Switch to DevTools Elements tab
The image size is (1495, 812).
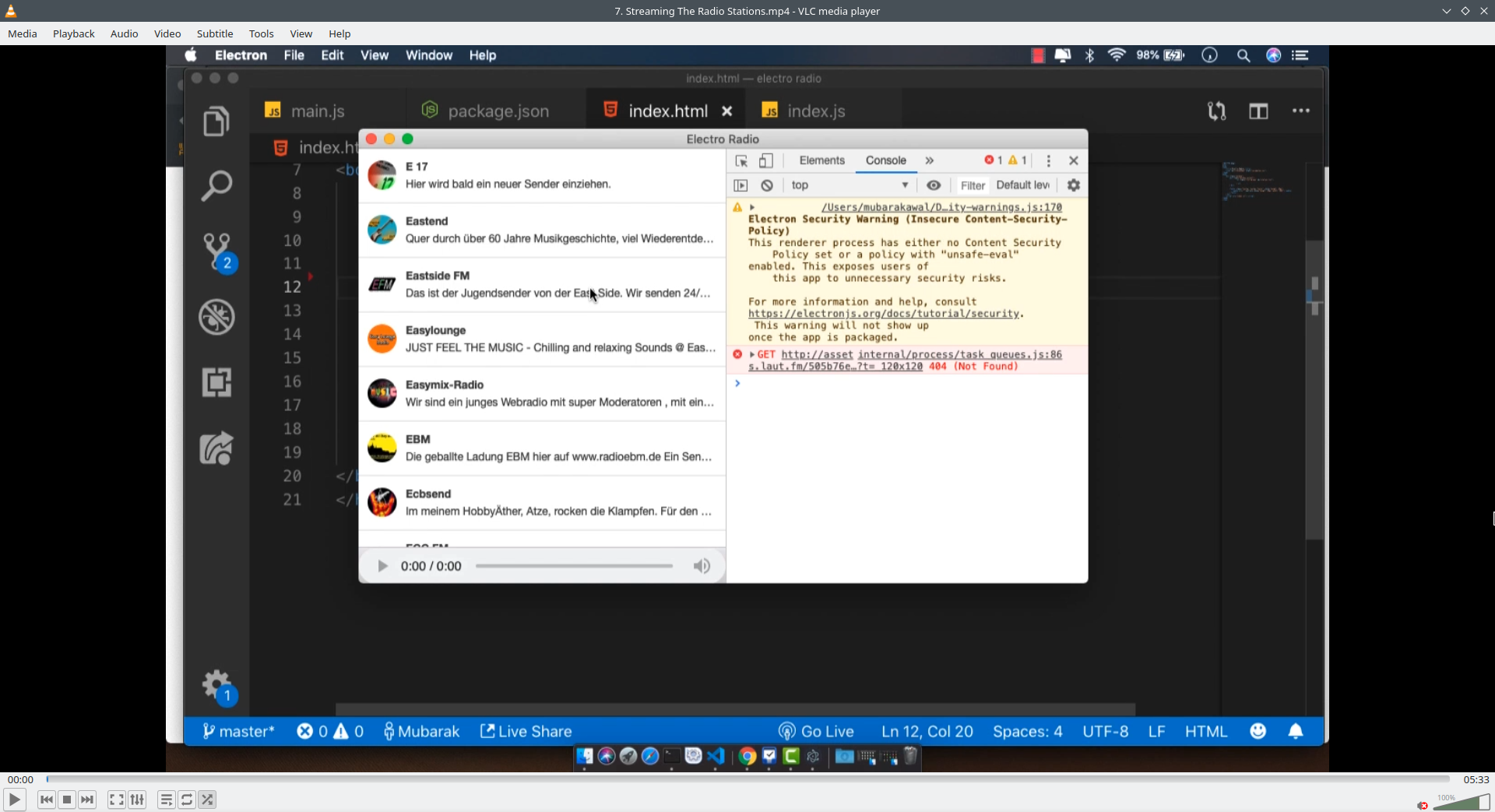tap(822, 160)
